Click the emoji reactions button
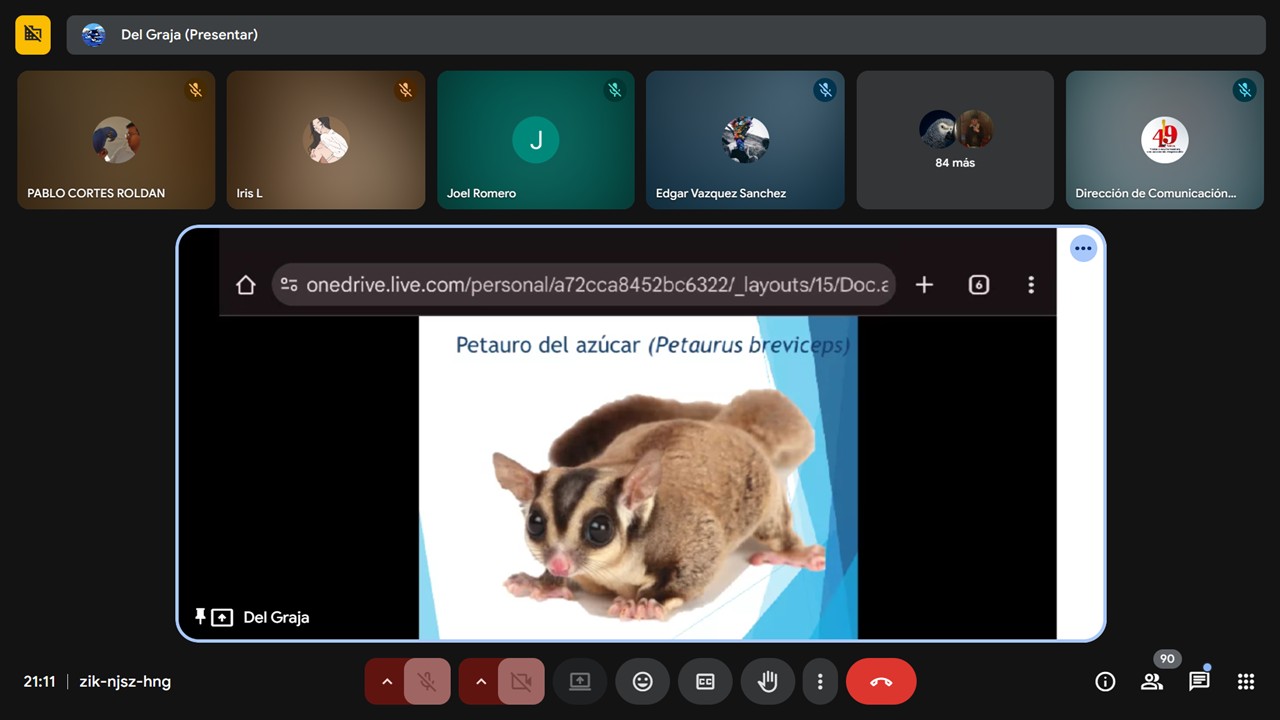Screen dimensions: 1280x720 point(642,681)
